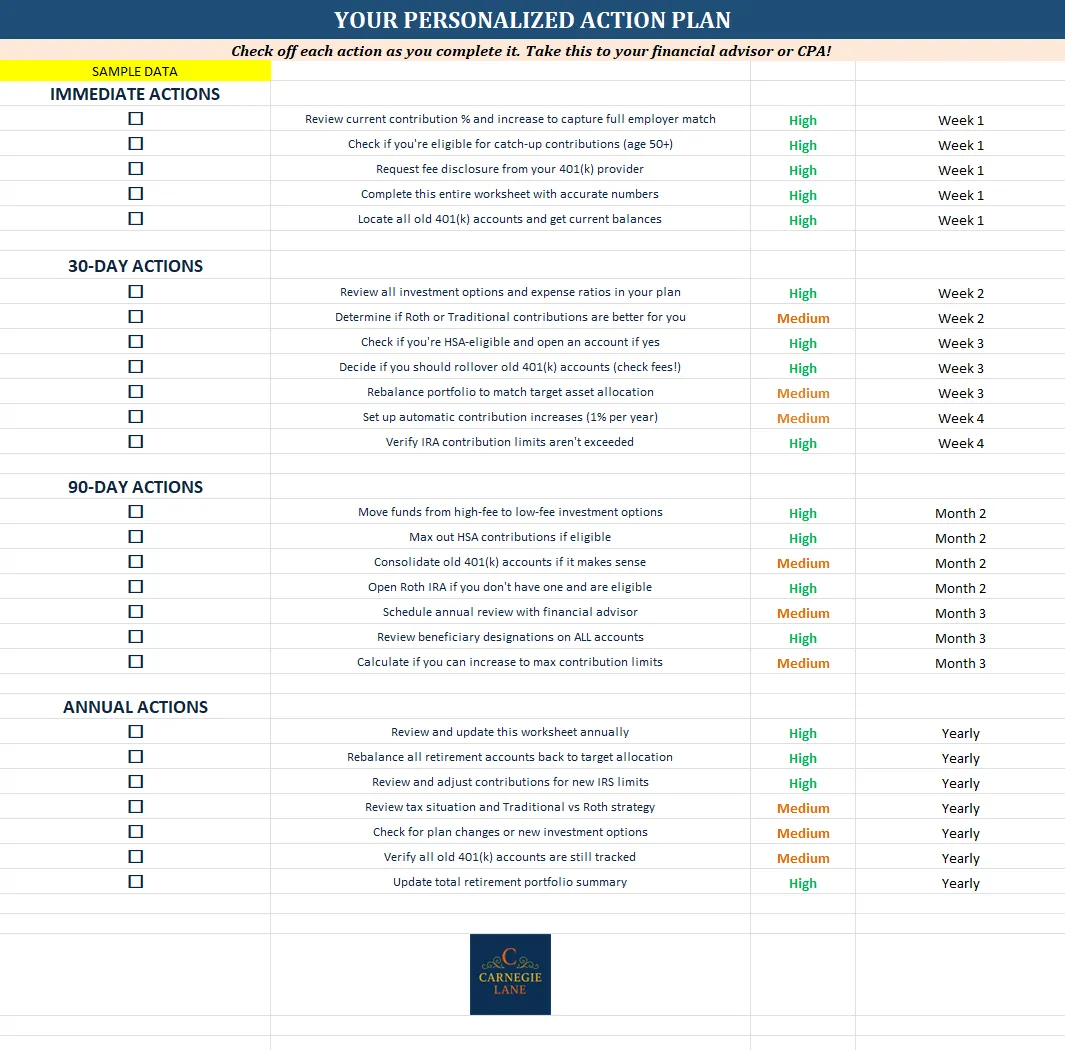The height and width of the screenshot is (1050, 1065).
Task: Click the Medium priority cell for Roth or Traditional
Action: [803, 318]
